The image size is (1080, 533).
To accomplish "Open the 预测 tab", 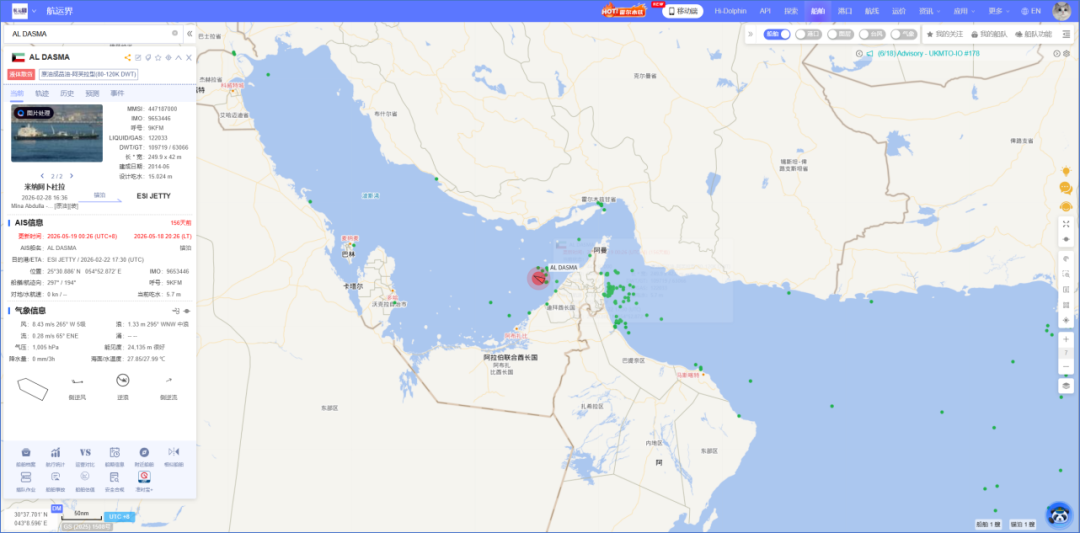I will click(x=92, y=93).
